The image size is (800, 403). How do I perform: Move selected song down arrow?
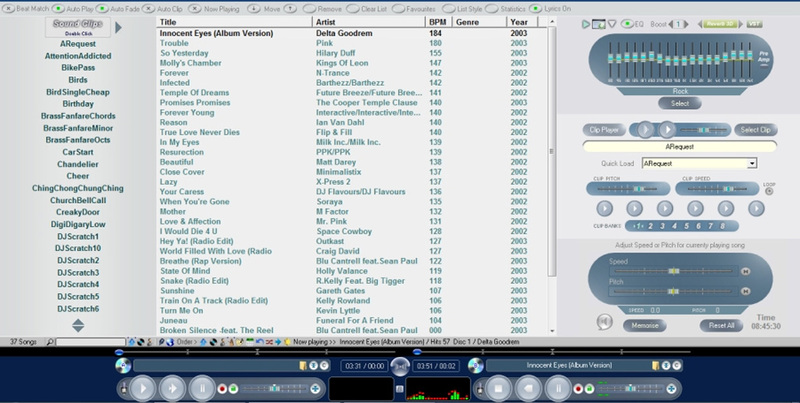(x=254, y=9)
